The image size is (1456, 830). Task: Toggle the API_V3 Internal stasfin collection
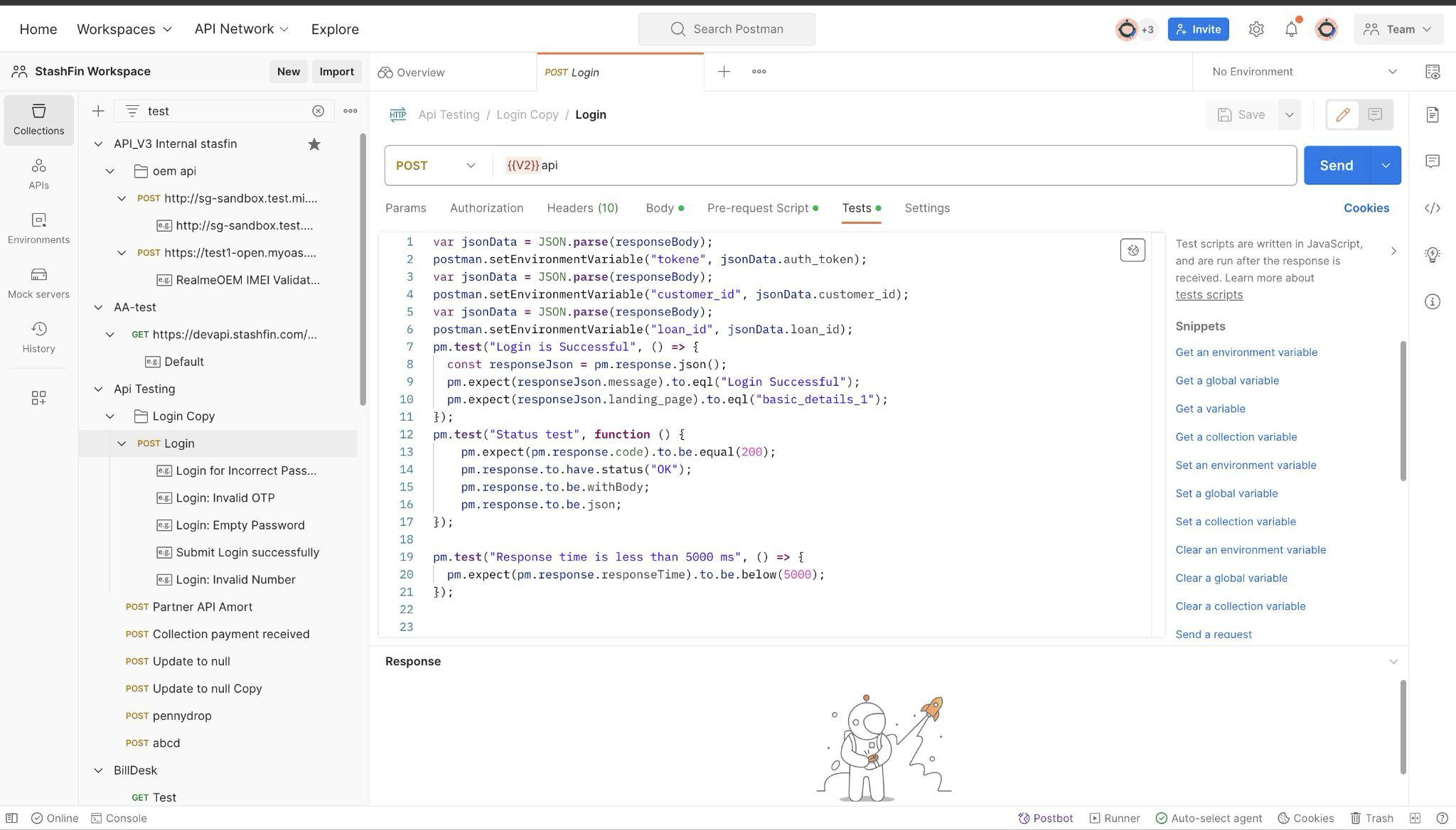(x=97, y=144)
